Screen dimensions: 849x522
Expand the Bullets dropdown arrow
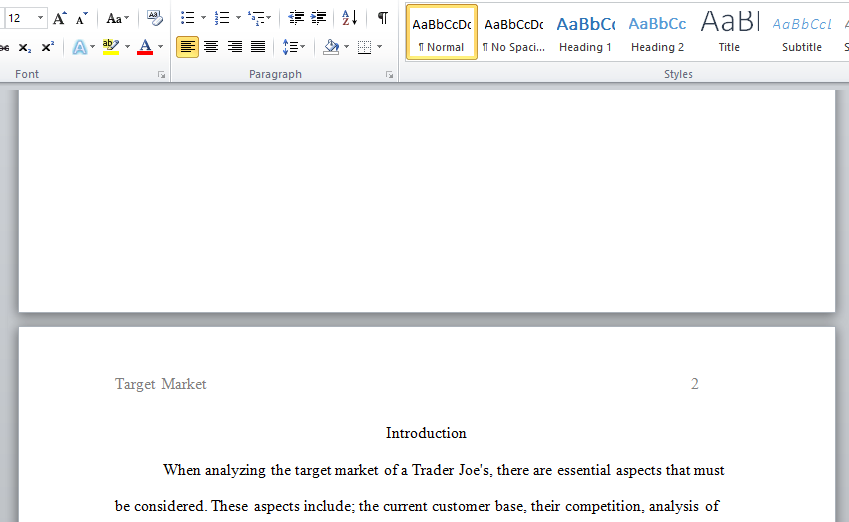coord(204,18)
